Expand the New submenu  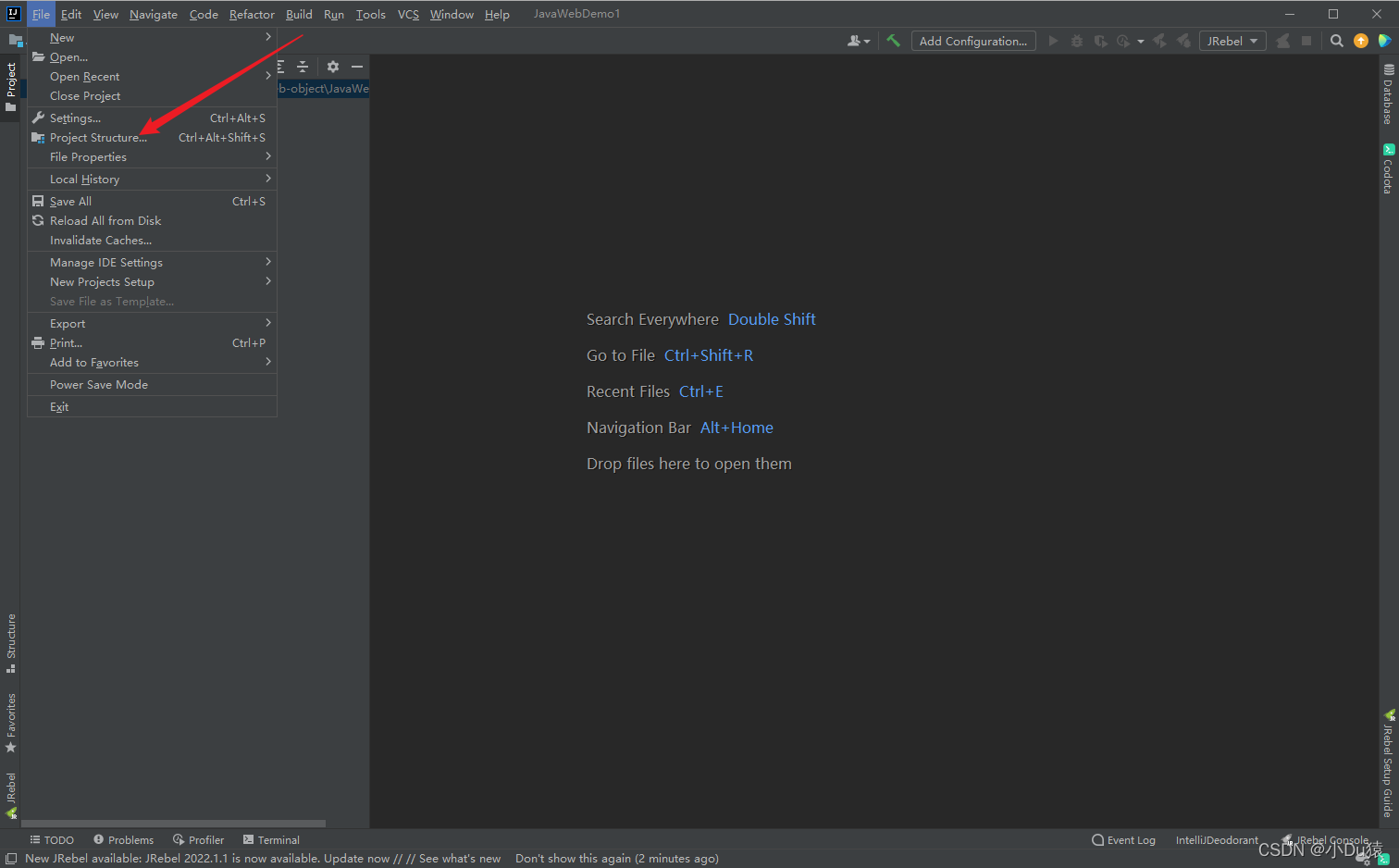coord(152,38)
